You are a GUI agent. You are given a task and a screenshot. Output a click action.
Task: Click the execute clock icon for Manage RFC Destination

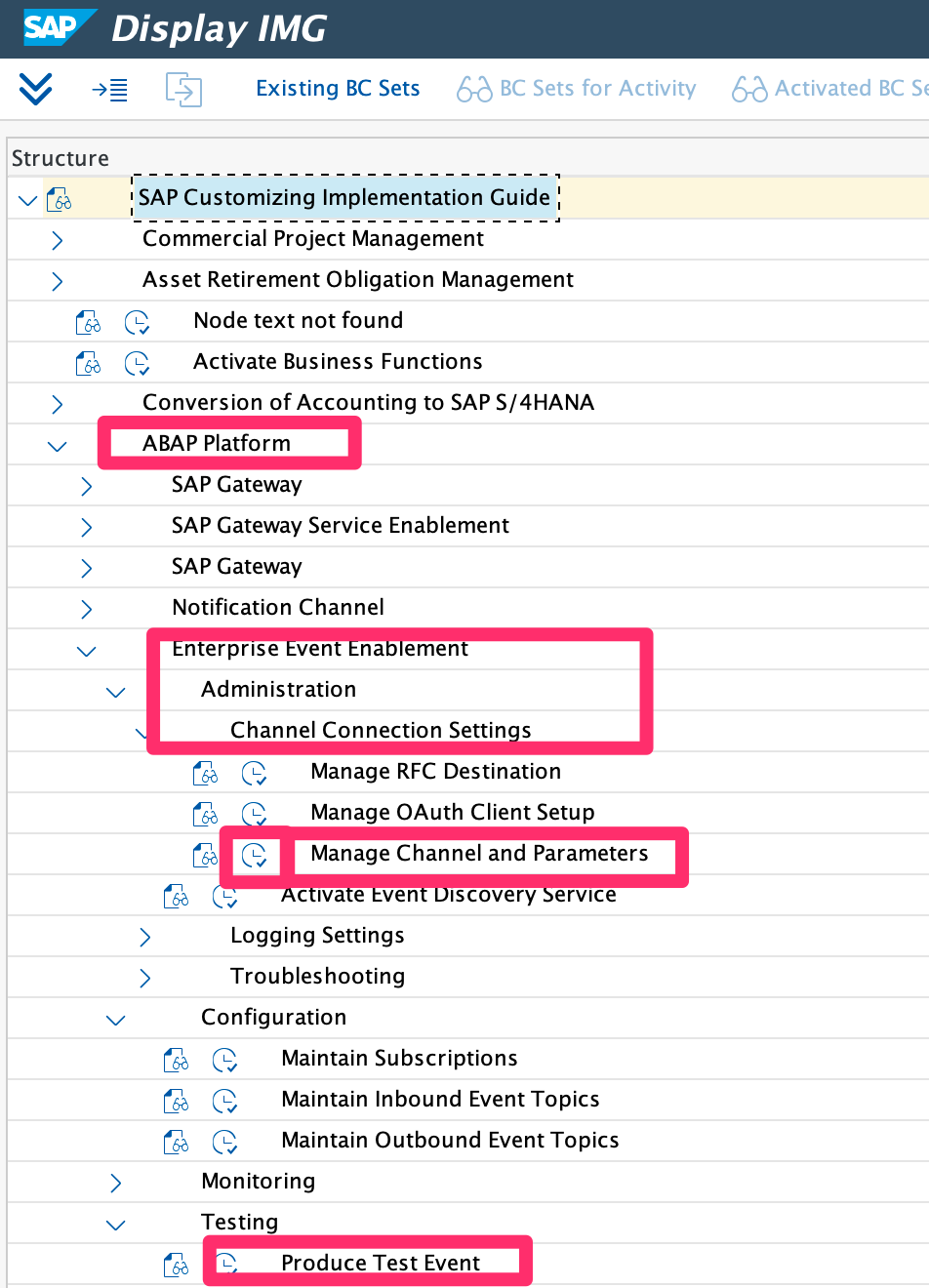coord(254,773)
